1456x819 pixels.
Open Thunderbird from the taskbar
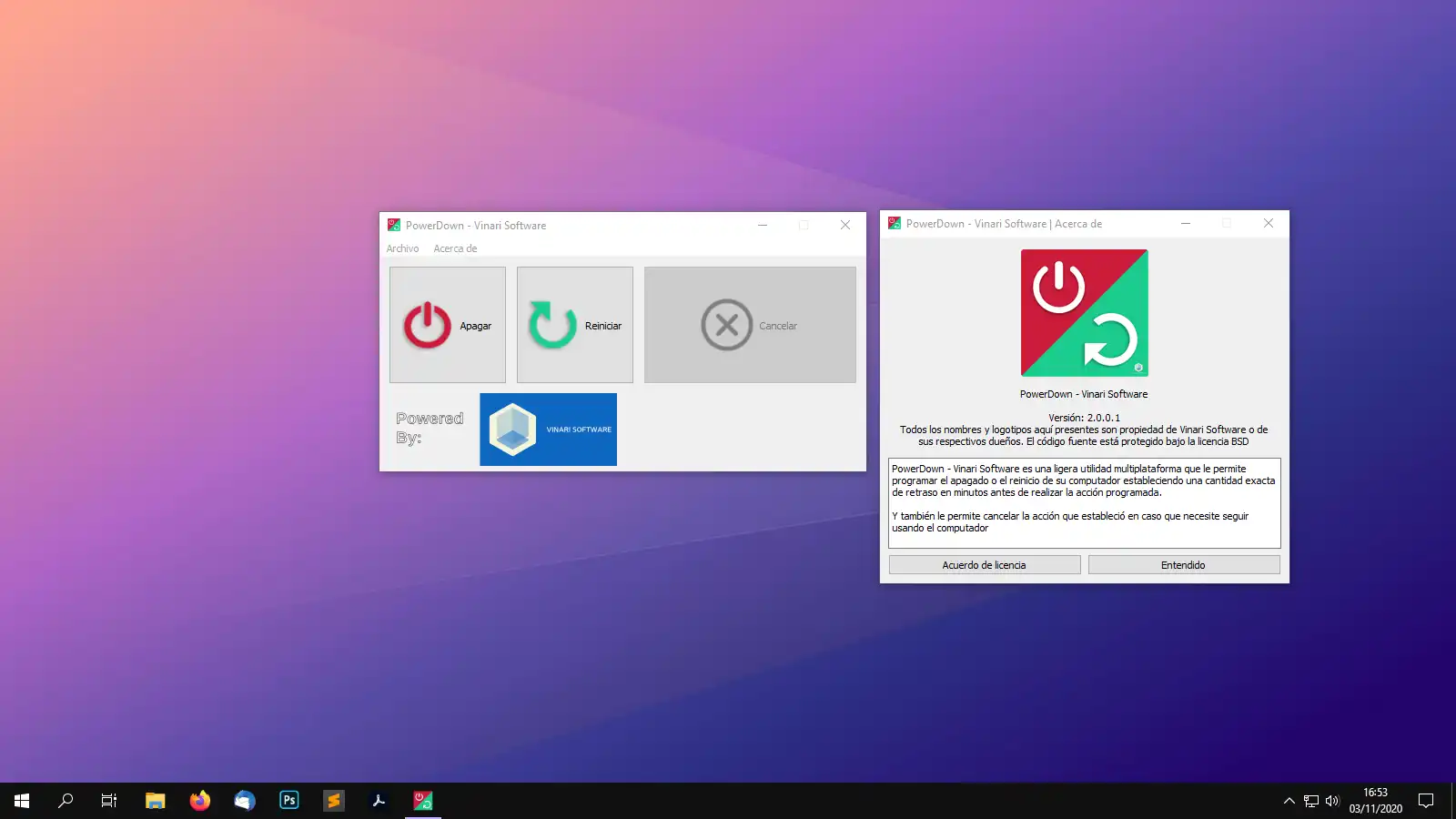pyautogui.click(x=244, y=801)
